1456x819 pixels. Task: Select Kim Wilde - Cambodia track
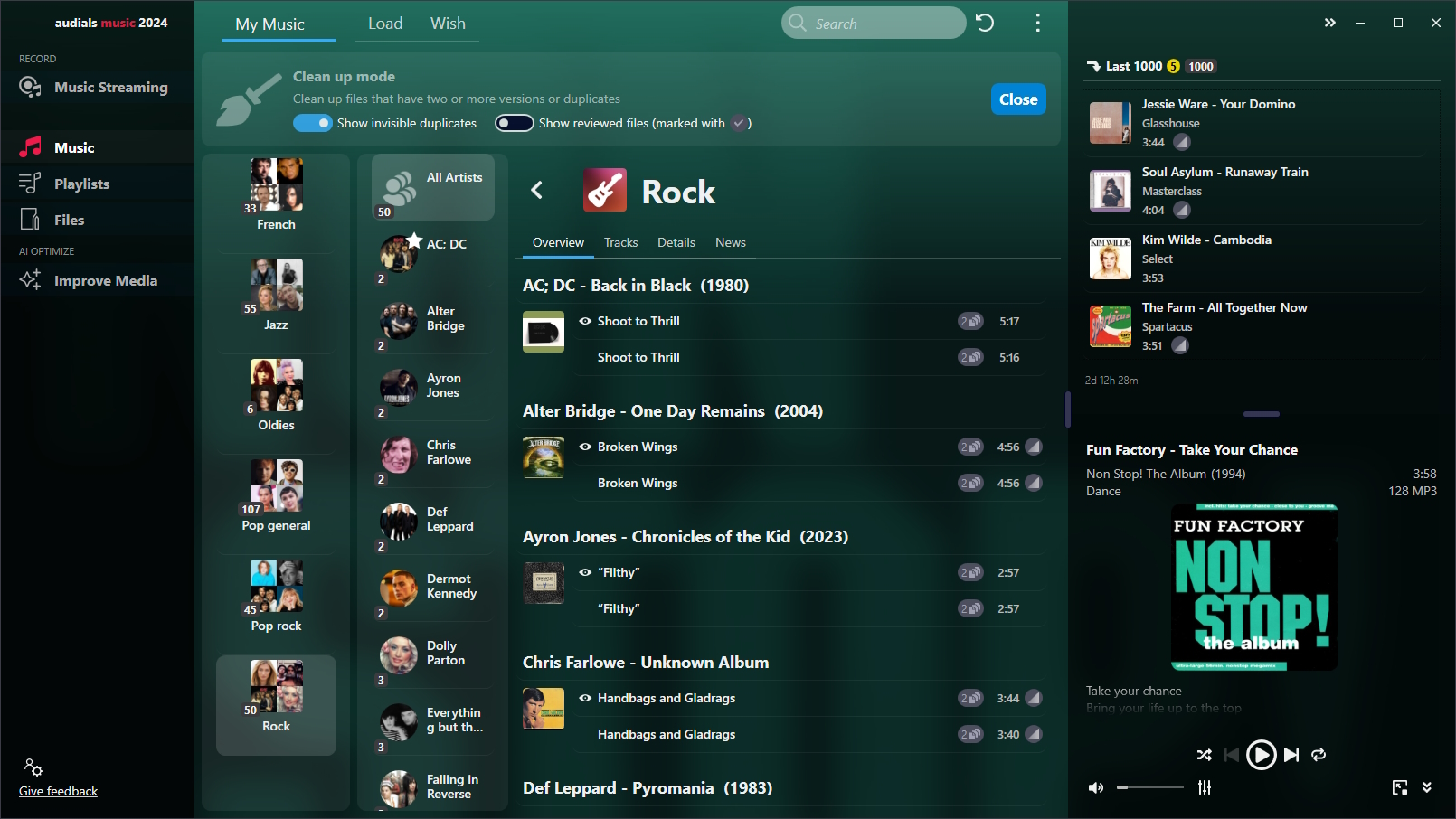[x=1255, y=259]
